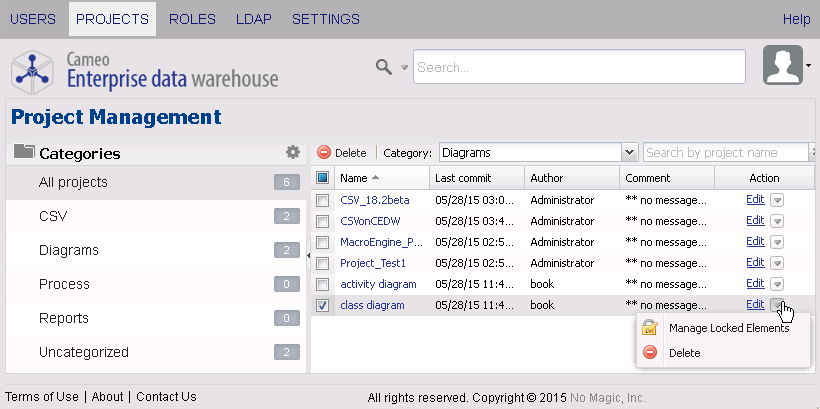Click the magnifying glass search icon

click(x=384, y=66)
